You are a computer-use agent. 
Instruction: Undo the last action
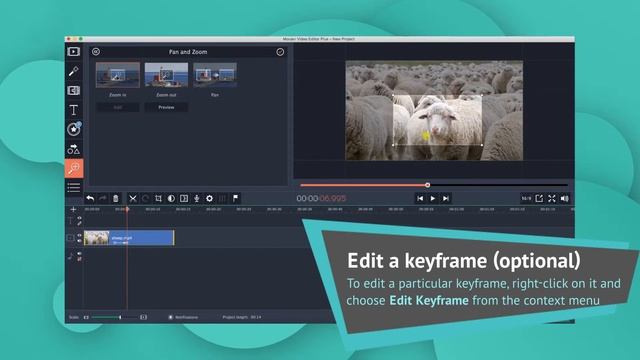pyautogui.click(x=90, y=198)
